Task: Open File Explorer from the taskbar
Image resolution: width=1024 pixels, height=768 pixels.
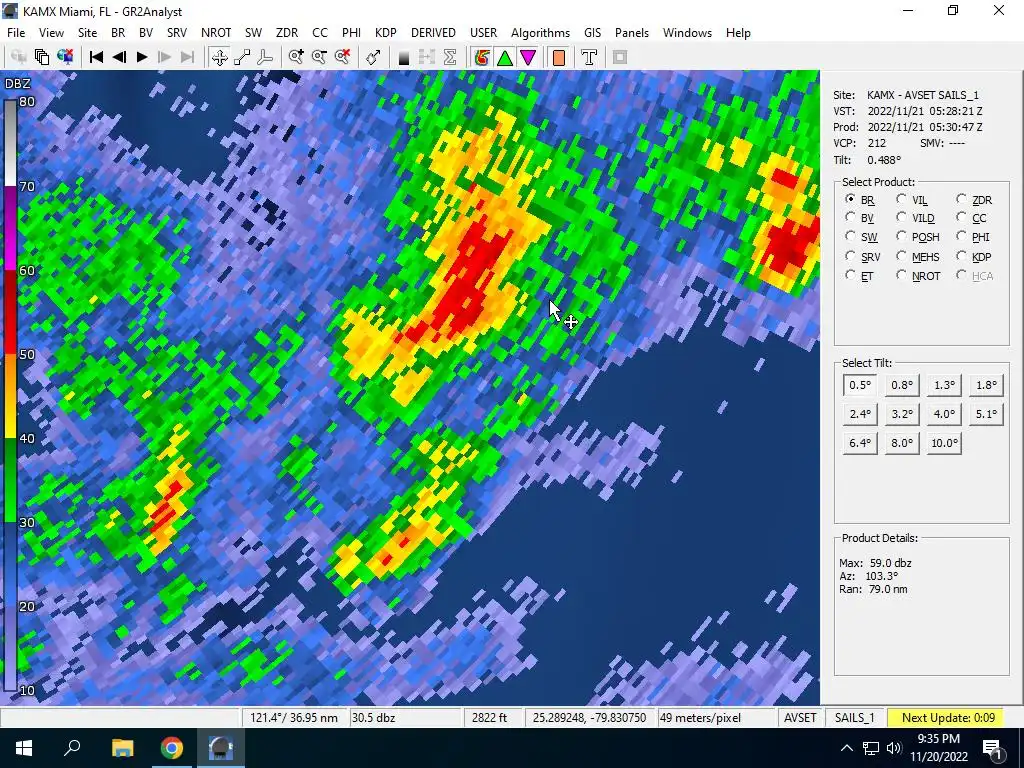Action: click(x=122, y=748)
